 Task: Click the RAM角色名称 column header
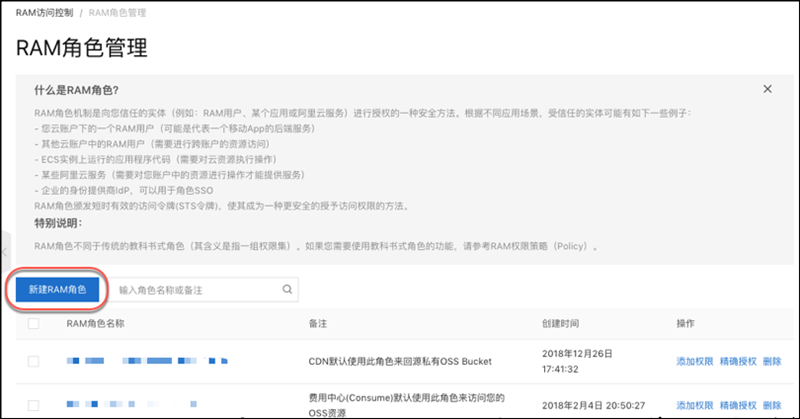(x=95, y=324)
